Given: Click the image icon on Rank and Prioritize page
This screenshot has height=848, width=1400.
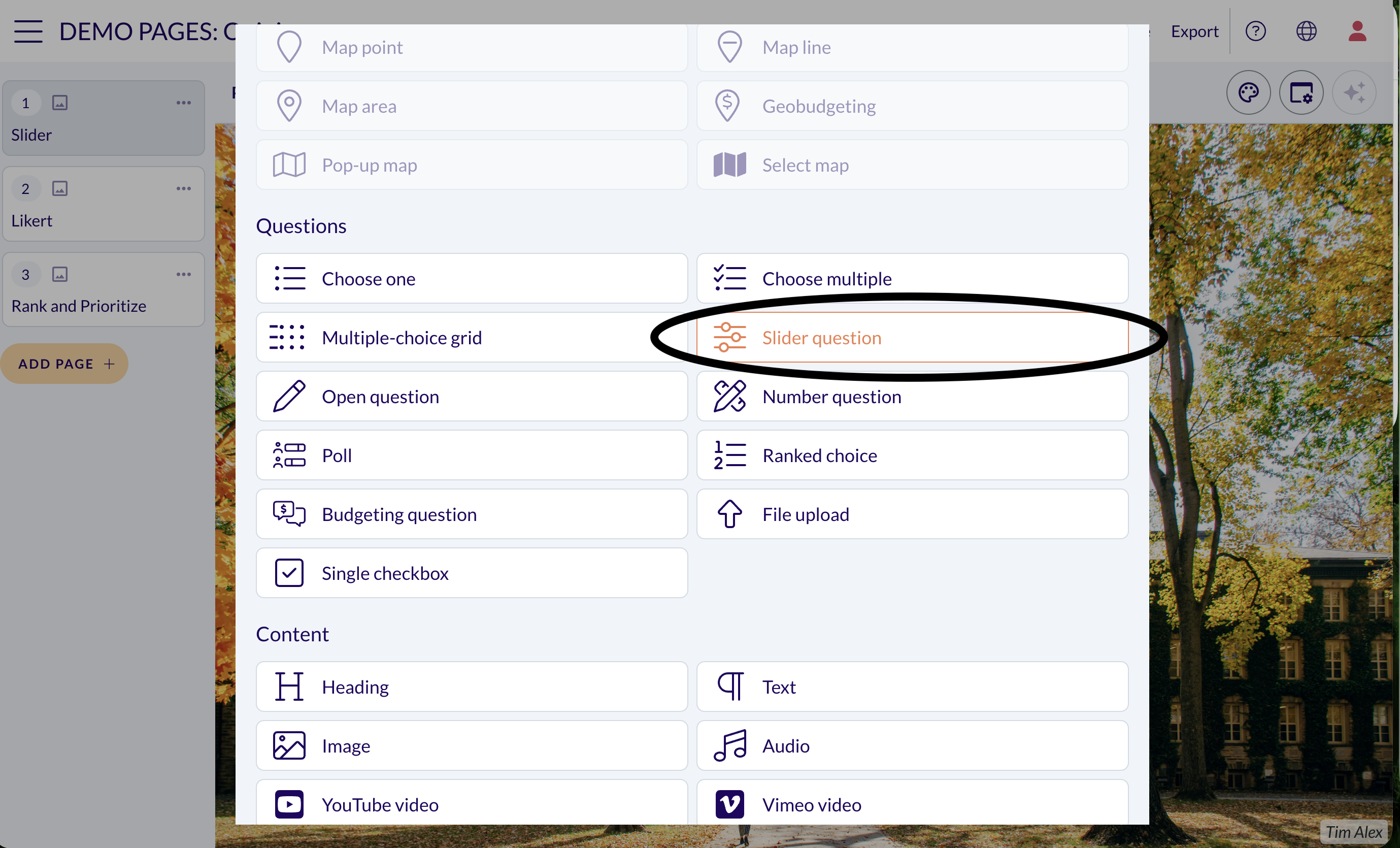Looking at the screenshot, I should tap(60, 275).
